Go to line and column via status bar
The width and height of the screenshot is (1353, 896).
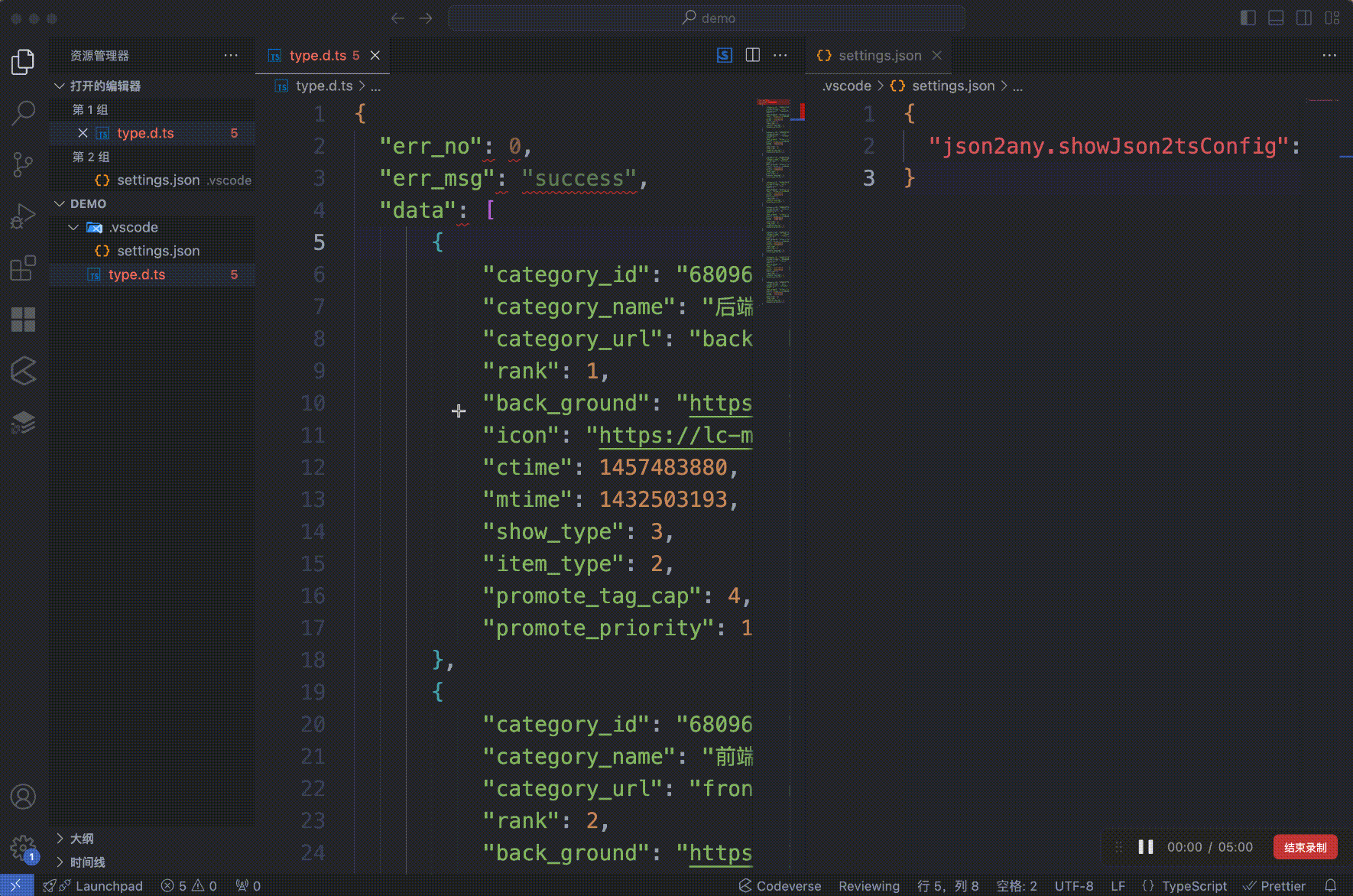coord(948,886)
